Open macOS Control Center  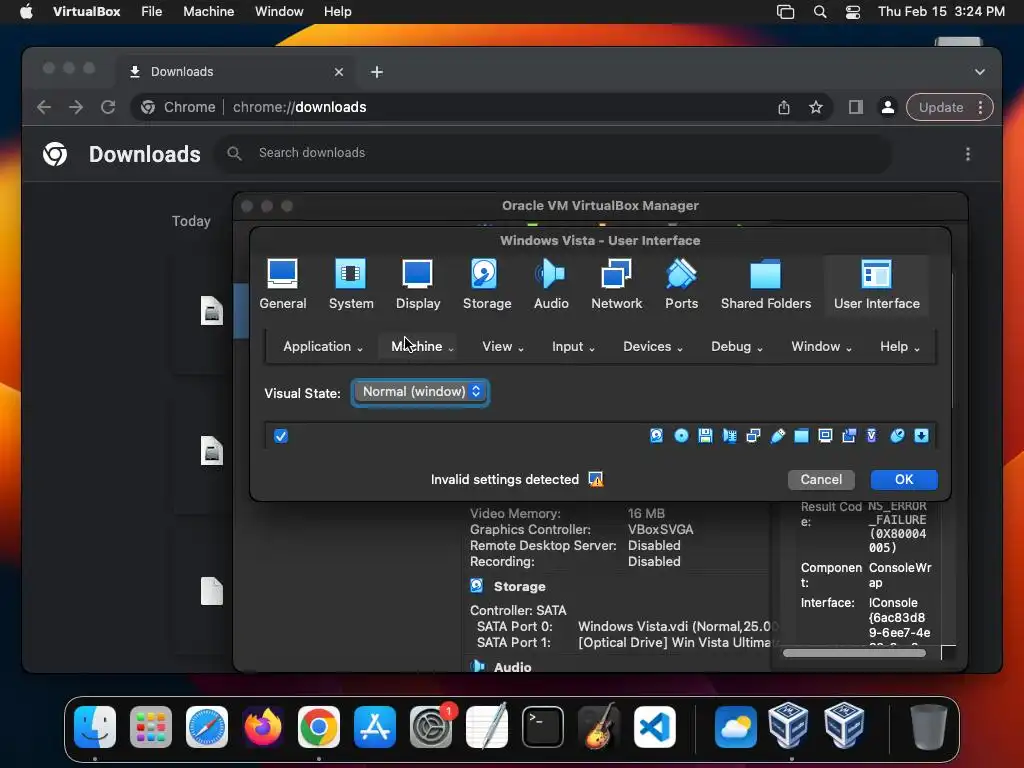click(x=852, y=12)
